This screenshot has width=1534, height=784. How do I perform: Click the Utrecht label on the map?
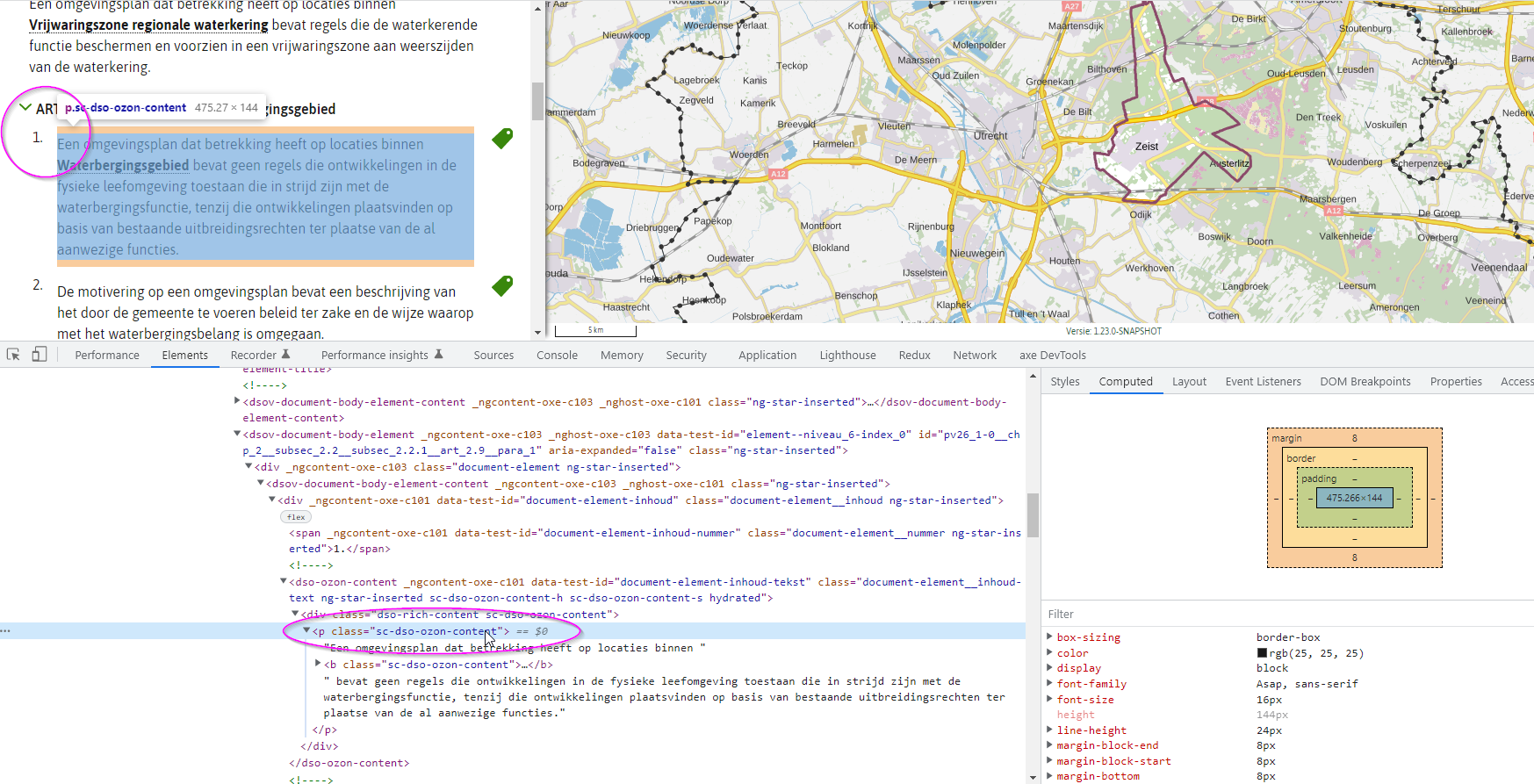[990, 135]
